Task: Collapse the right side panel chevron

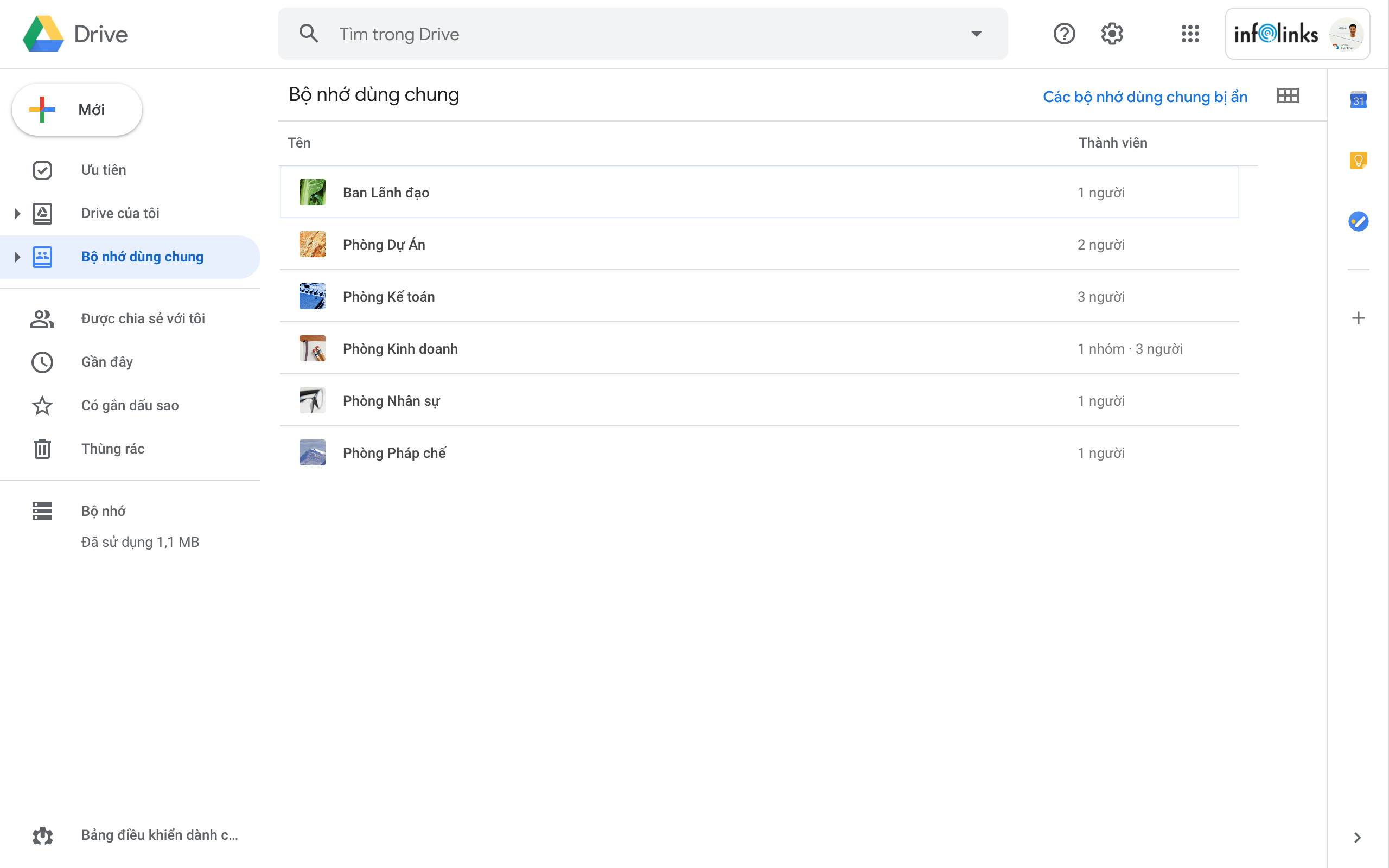Action: (1357, 837)
